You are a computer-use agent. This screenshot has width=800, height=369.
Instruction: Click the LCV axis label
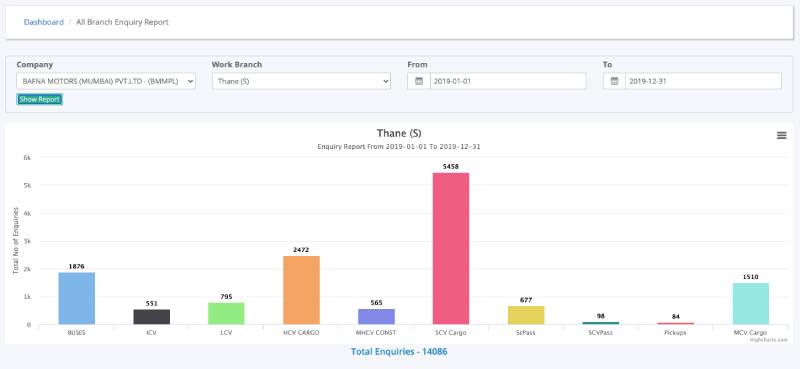(226, 332)
